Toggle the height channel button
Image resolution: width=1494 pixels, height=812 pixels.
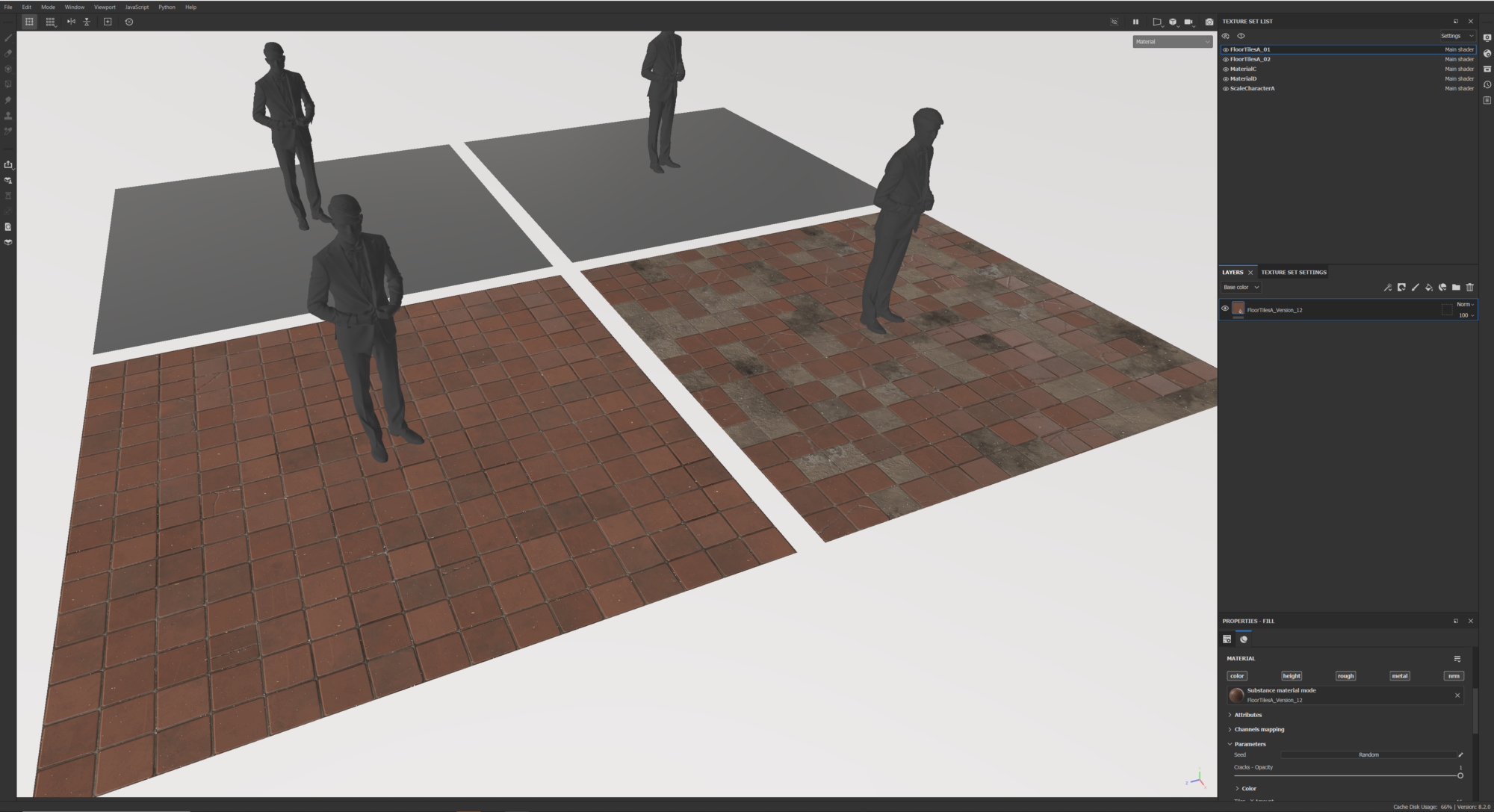pyautogui.click(x=1291, y=676)
